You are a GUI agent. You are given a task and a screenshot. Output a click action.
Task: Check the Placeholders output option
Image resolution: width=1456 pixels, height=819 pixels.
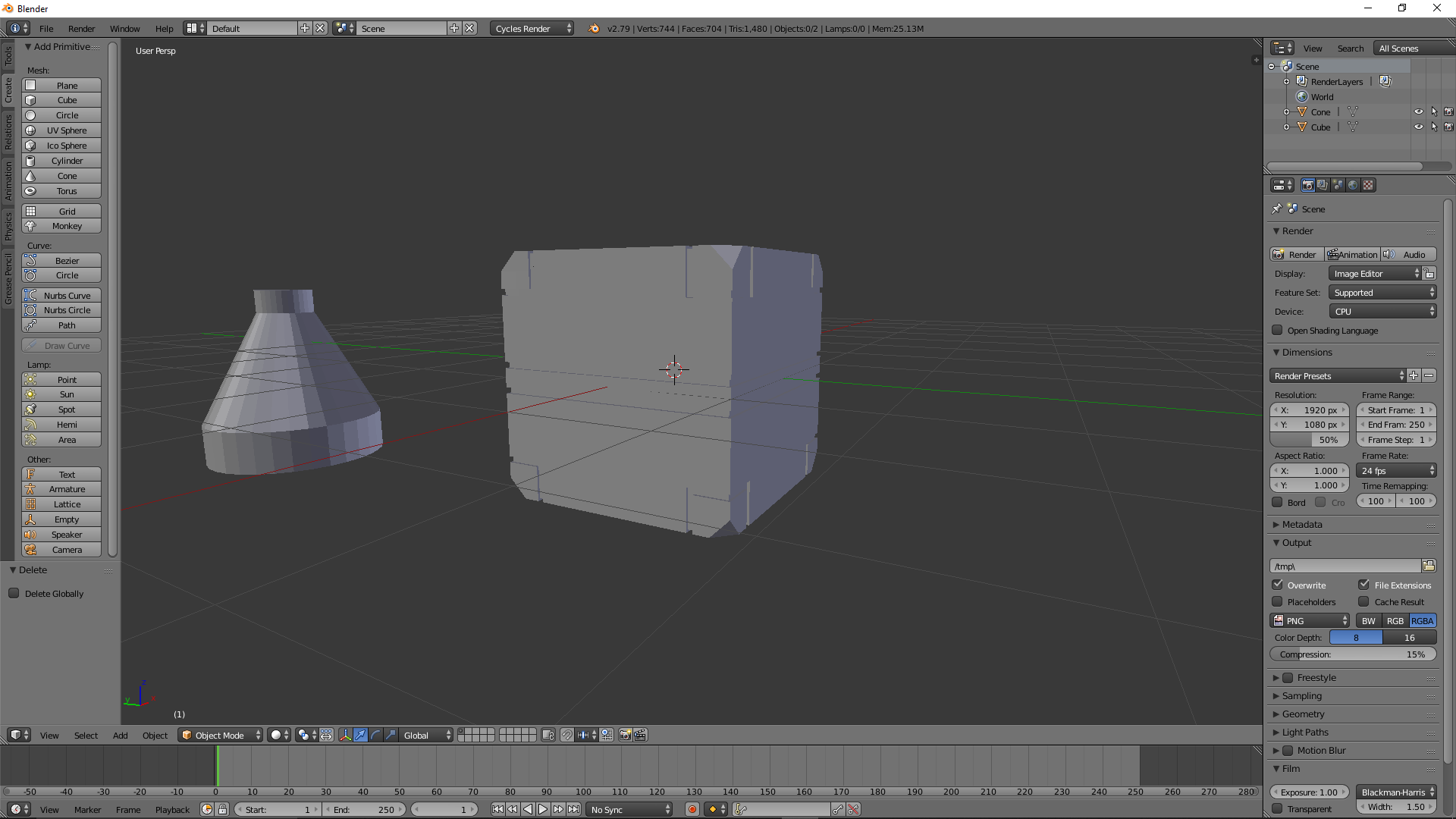(1277, 601)
